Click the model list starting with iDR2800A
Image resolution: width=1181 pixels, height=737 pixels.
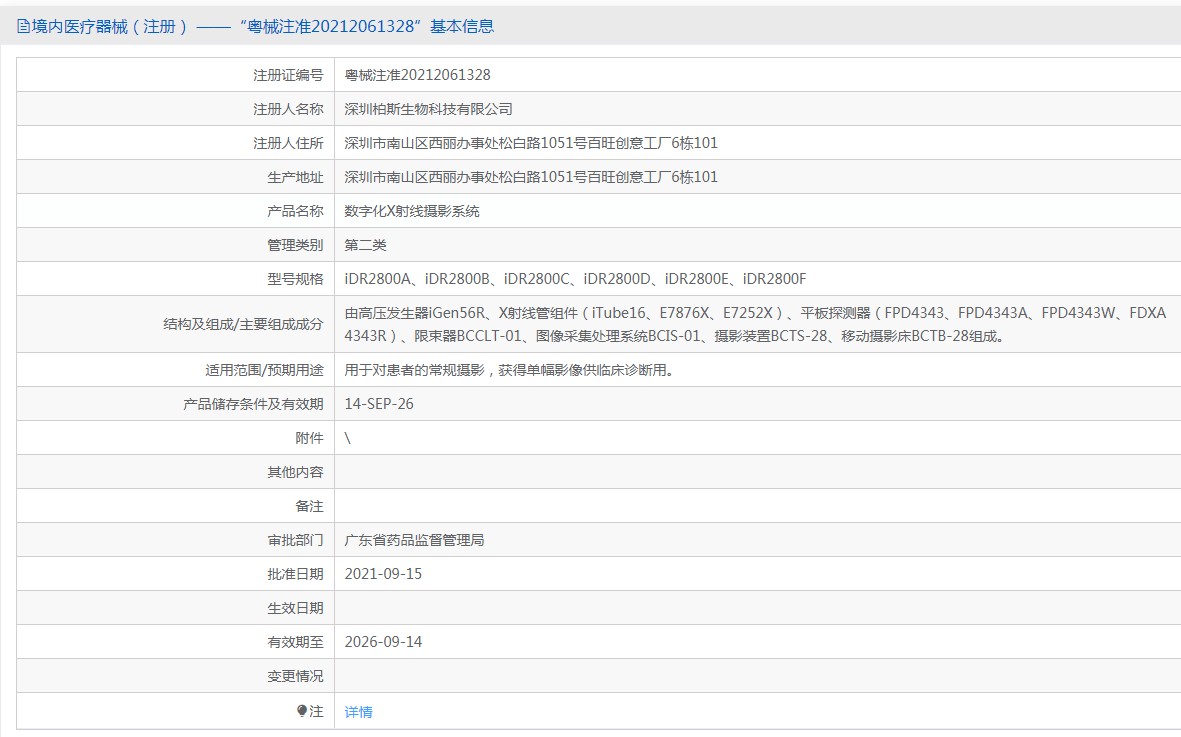(575, 279)
